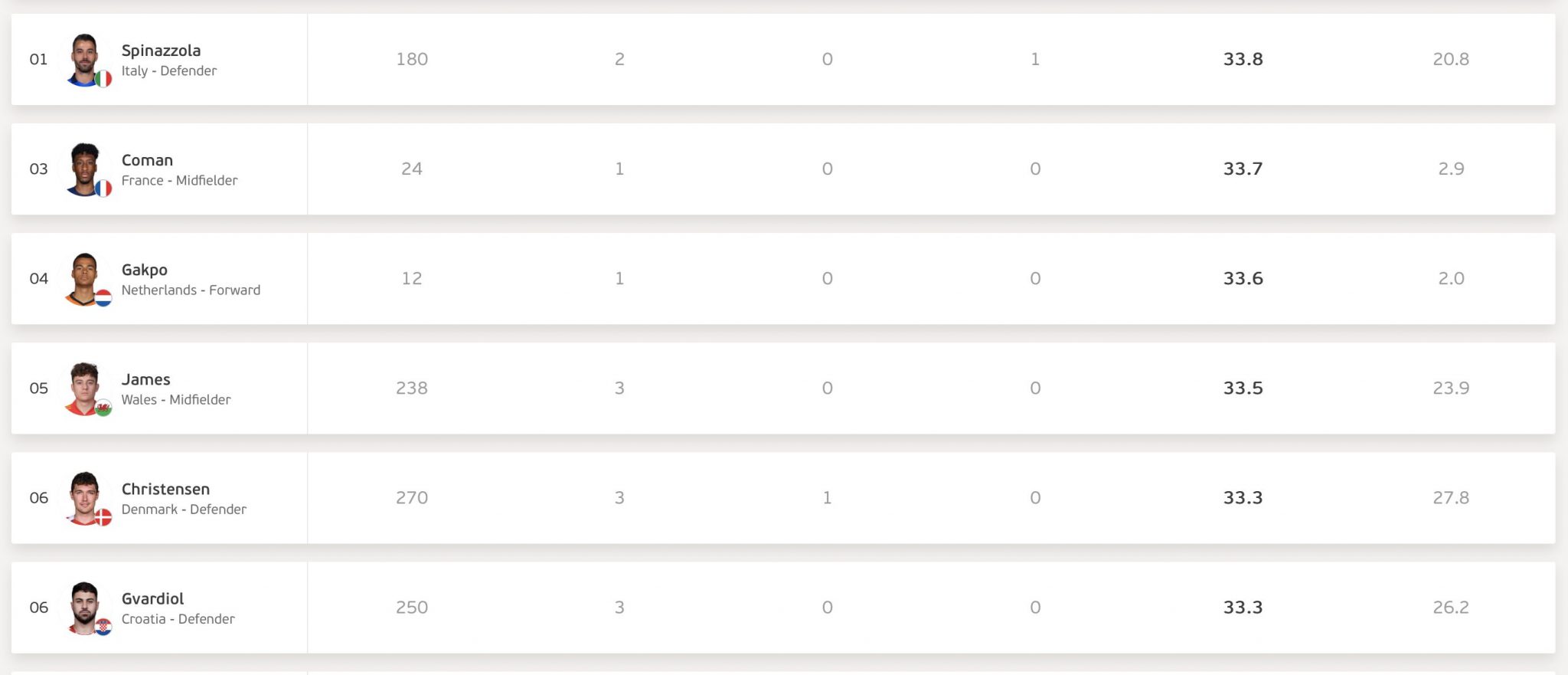This screenshot has height=675, width=1568.
Task: Open Coman player name link
Action: [147, 160]
